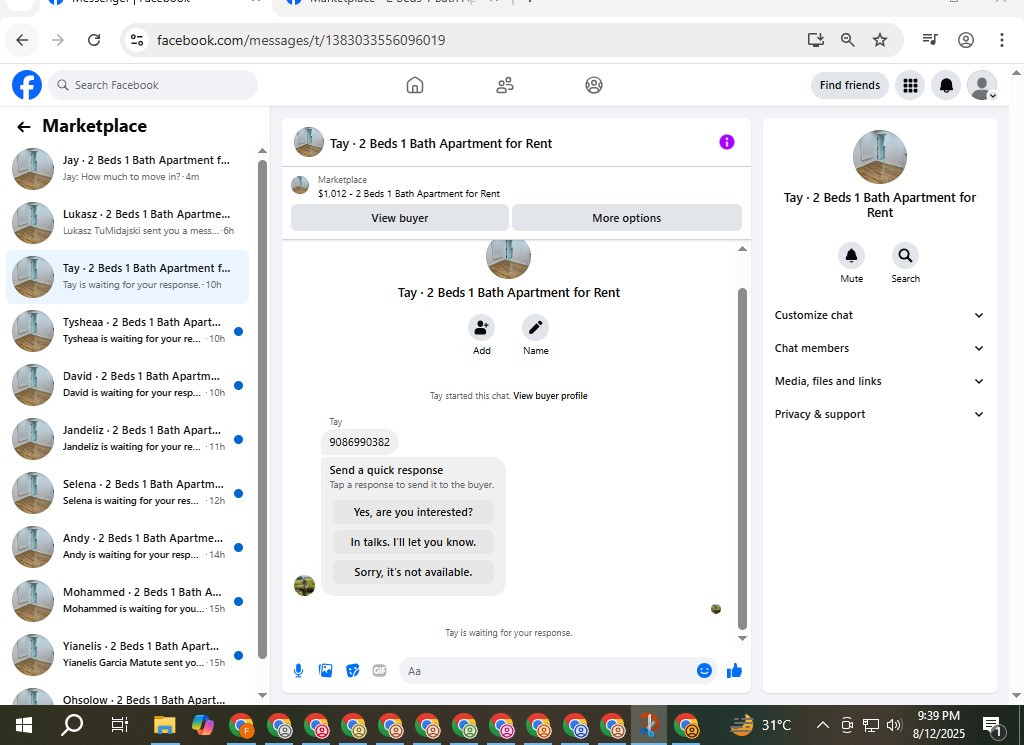Open the notifications bell in header
Image resolution: width=1024 pixels, height=745 pixels.
(946, 86)
